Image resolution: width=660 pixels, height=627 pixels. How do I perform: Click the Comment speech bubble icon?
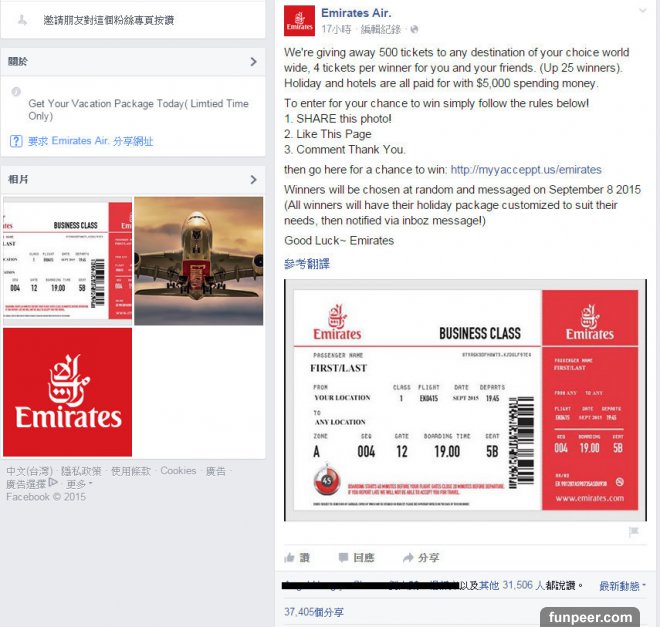pyautogui.click(x=343, y=558)
